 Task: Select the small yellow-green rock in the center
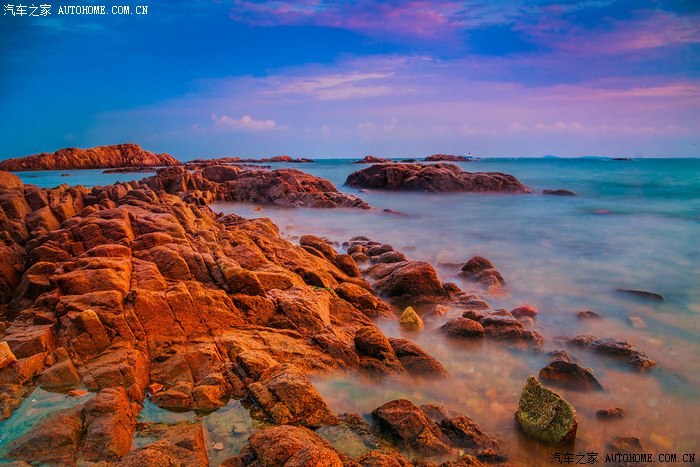pos(411,318)
